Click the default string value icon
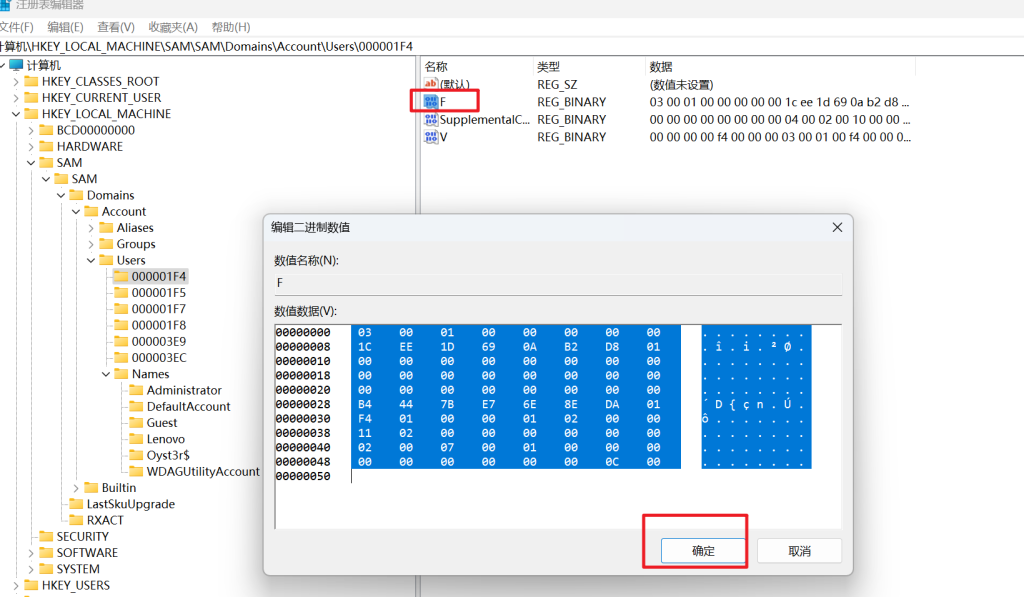This screenshot has height=597, width=1024. [431, 85]
